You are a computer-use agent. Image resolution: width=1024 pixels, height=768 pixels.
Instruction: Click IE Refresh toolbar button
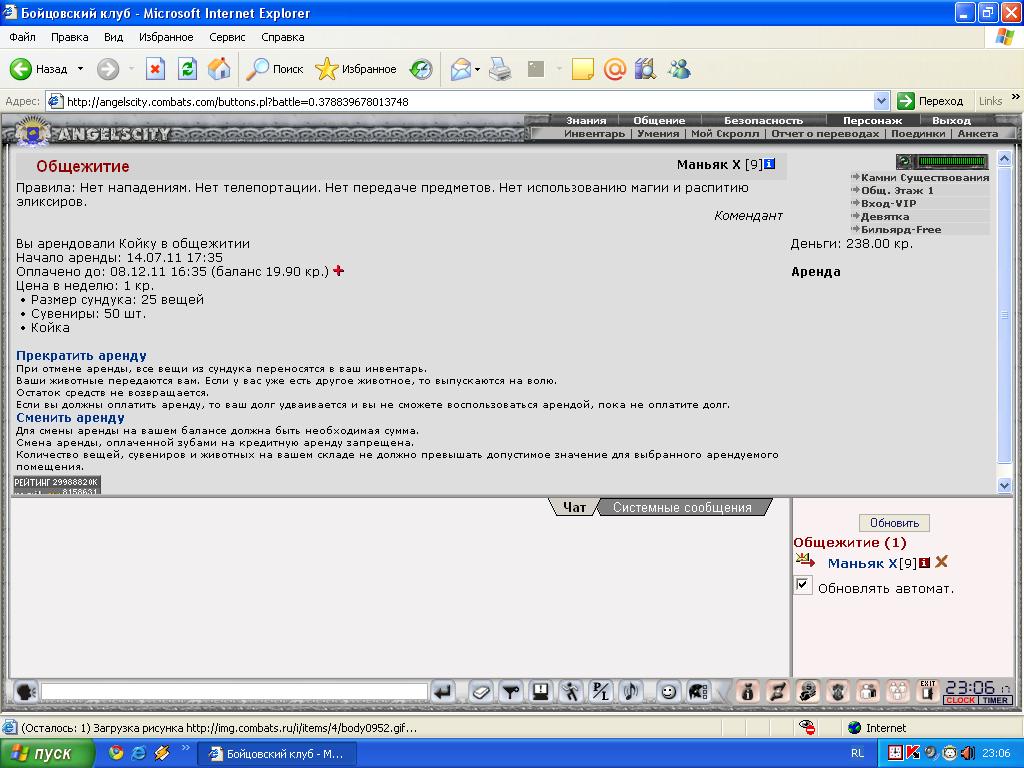(x=187, y=69)
